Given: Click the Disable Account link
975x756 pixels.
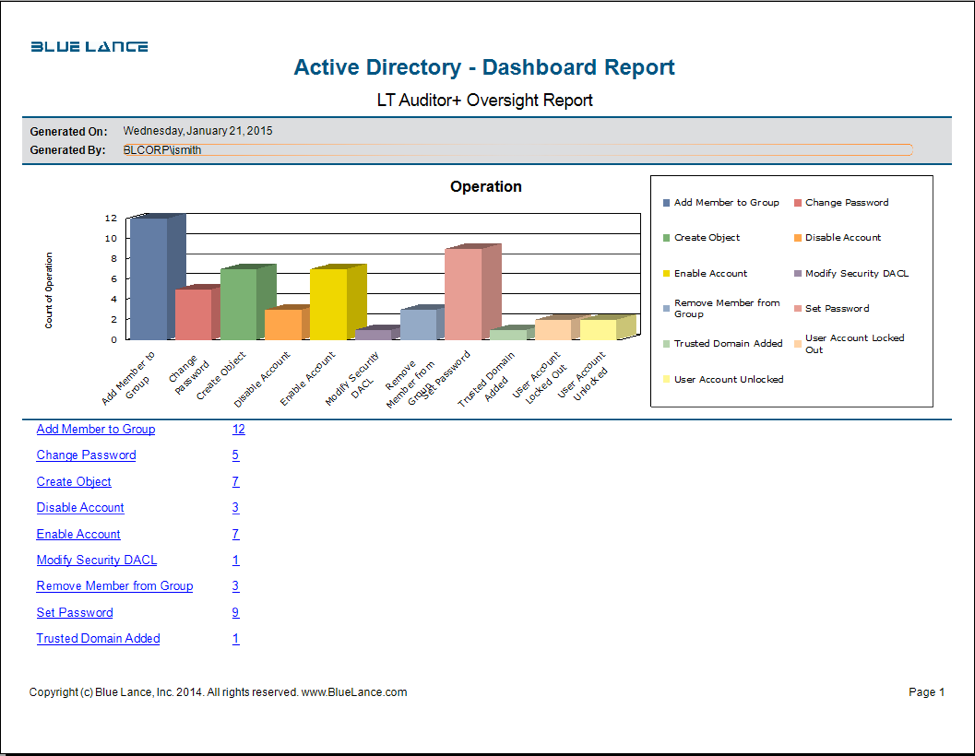Looking at the screenshot, I should pos(80,507).
